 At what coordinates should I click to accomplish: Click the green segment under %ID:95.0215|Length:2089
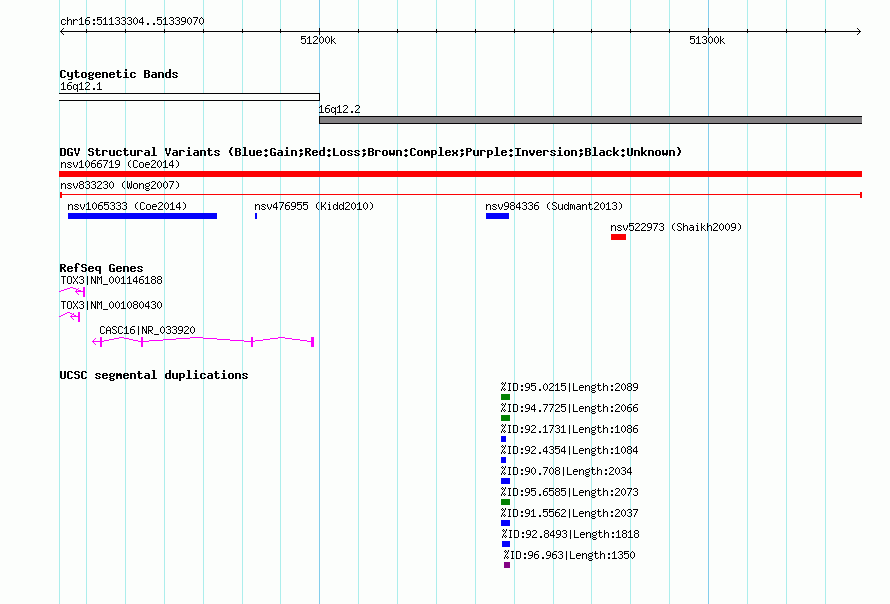point(505,397)
